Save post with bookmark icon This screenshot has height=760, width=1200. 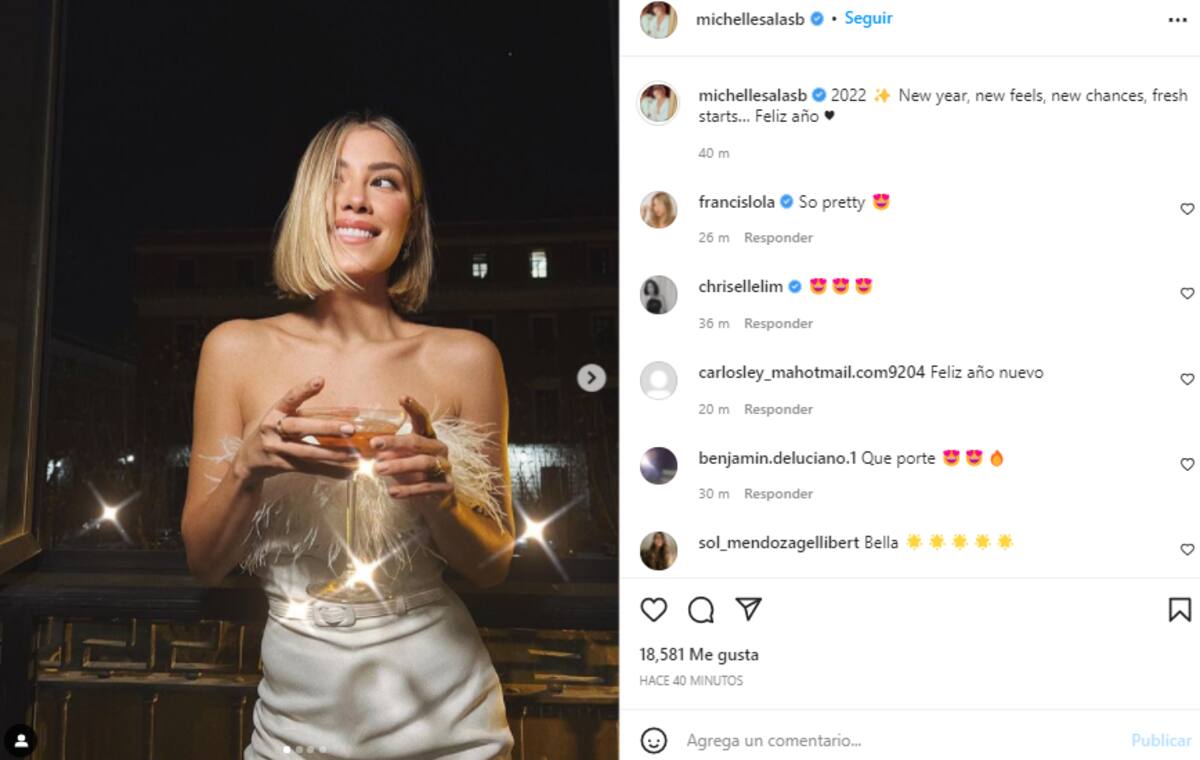tap(1179, 610)
